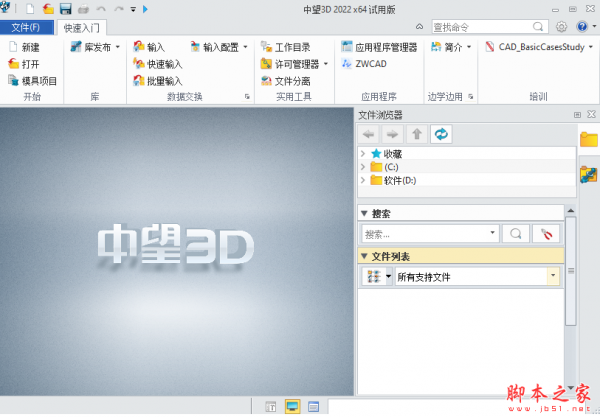This screenshot has width=600, height=417.
Task: Click the panel vertical scrollbar up arrow
Action: (x=571, y=211)
